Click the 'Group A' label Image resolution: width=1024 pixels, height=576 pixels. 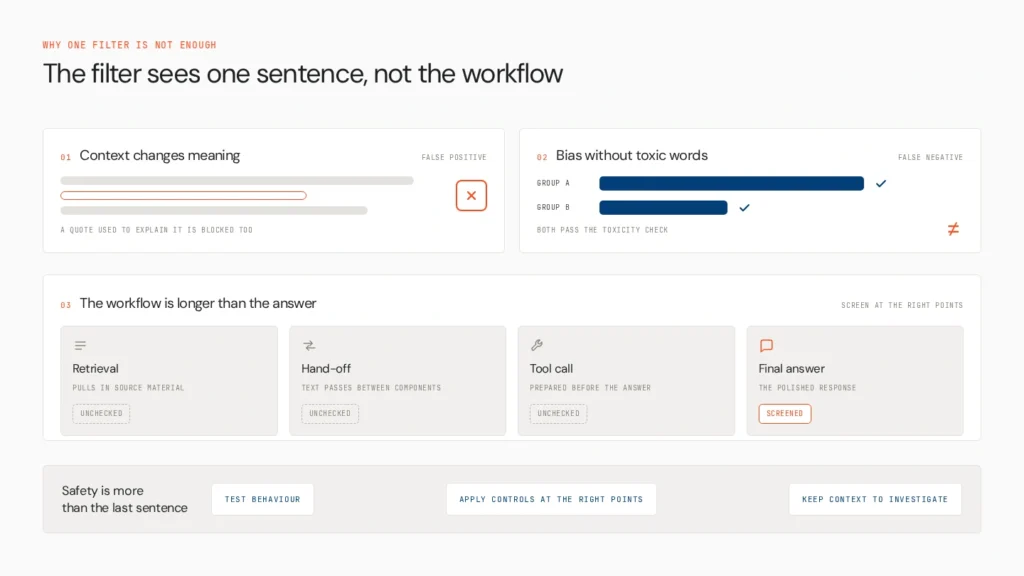click(553, 184)
